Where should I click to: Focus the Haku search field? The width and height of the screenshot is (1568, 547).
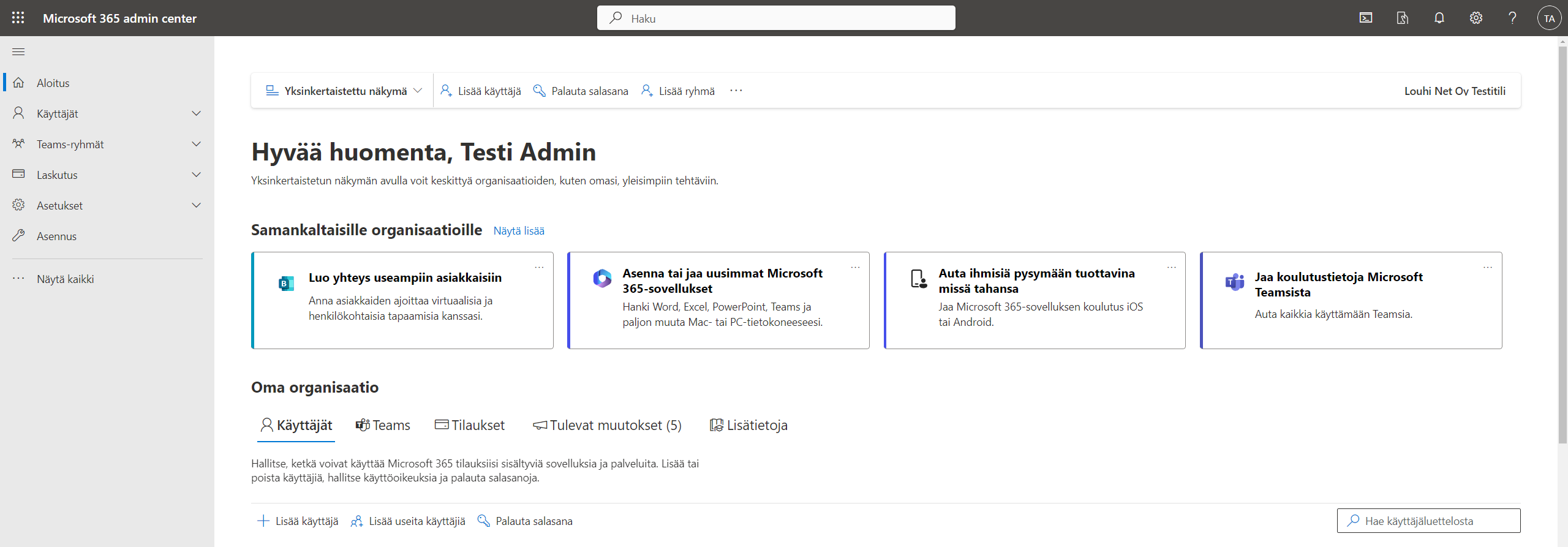click(x=776, y=18)
